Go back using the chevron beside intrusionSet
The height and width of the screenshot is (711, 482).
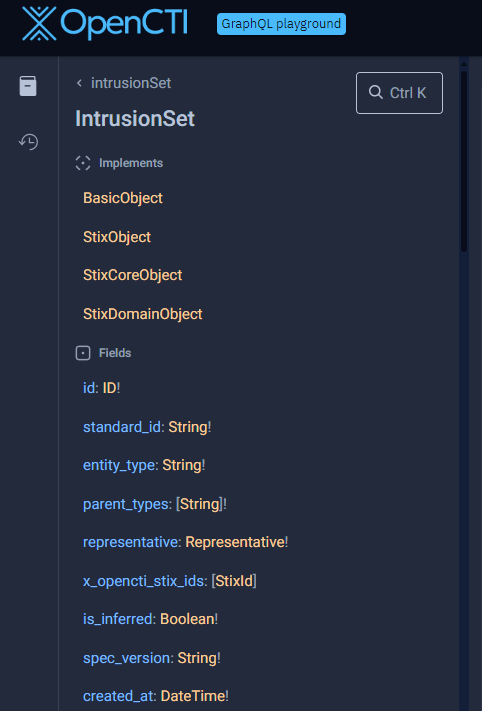pyautogui.click(x=79, y=83)
